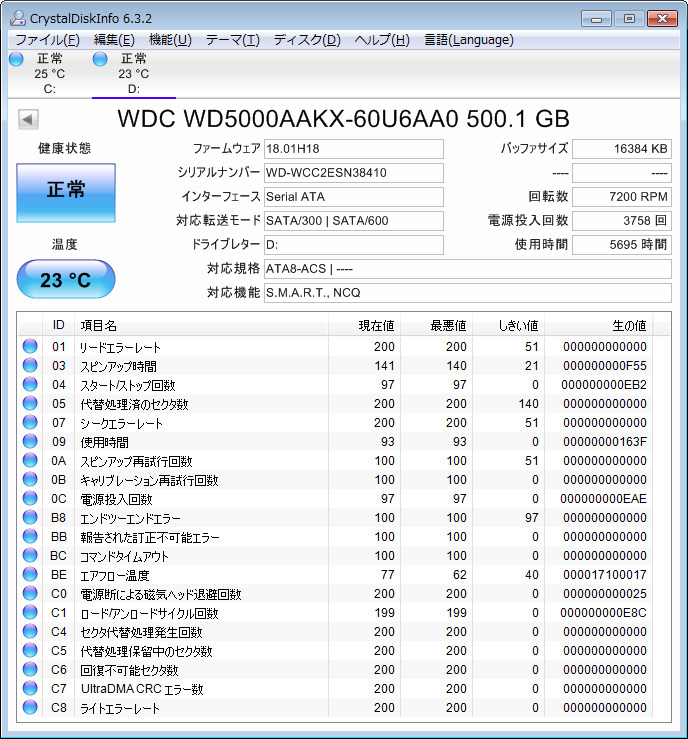The image size is (688, 739).
Task: Click the ファームウェア field 18.01H18
Action: [353, 149]
